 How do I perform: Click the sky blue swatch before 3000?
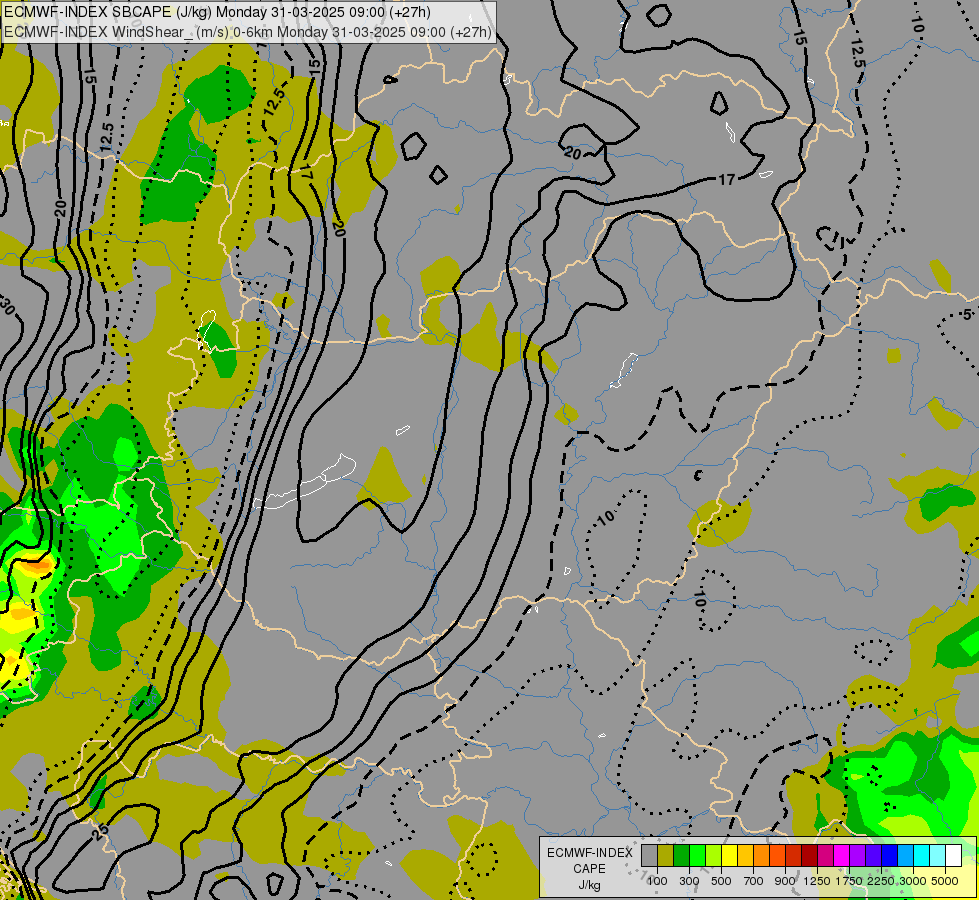coord(906,855)
